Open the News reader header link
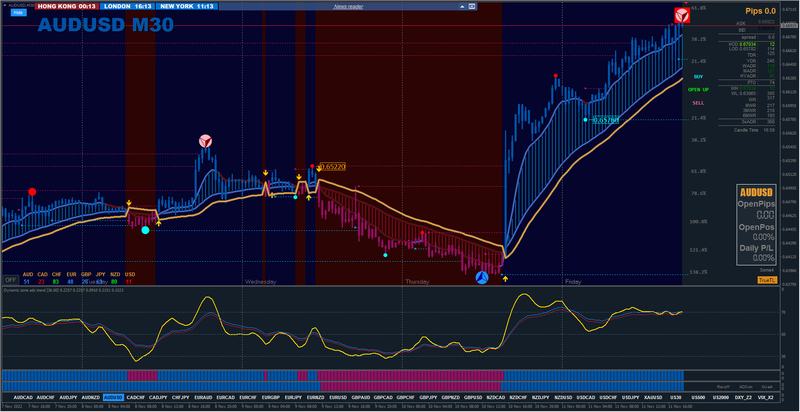 [348, 7]
